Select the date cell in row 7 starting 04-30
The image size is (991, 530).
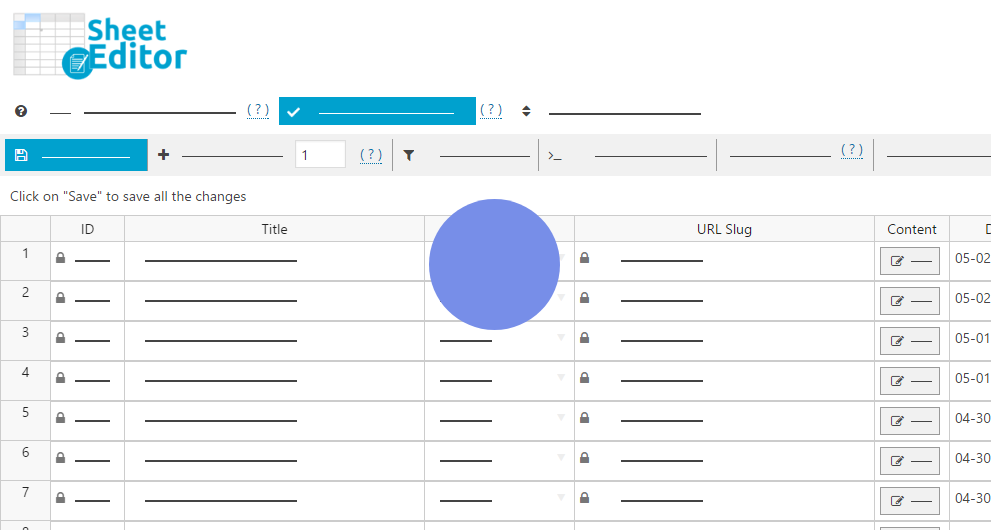[x=971, y=500]
